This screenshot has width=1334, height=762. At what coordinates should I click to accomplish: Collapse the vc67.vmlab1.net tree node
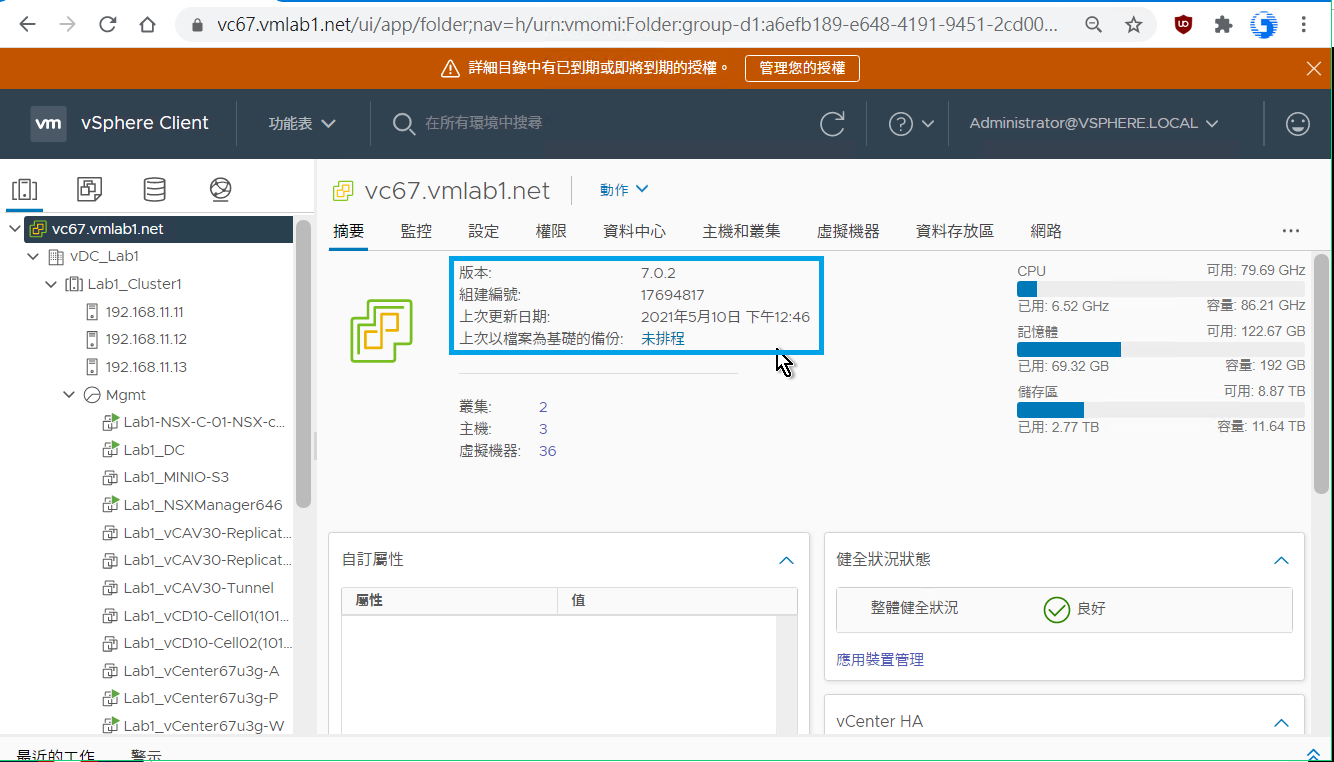[x=15, y=229]
